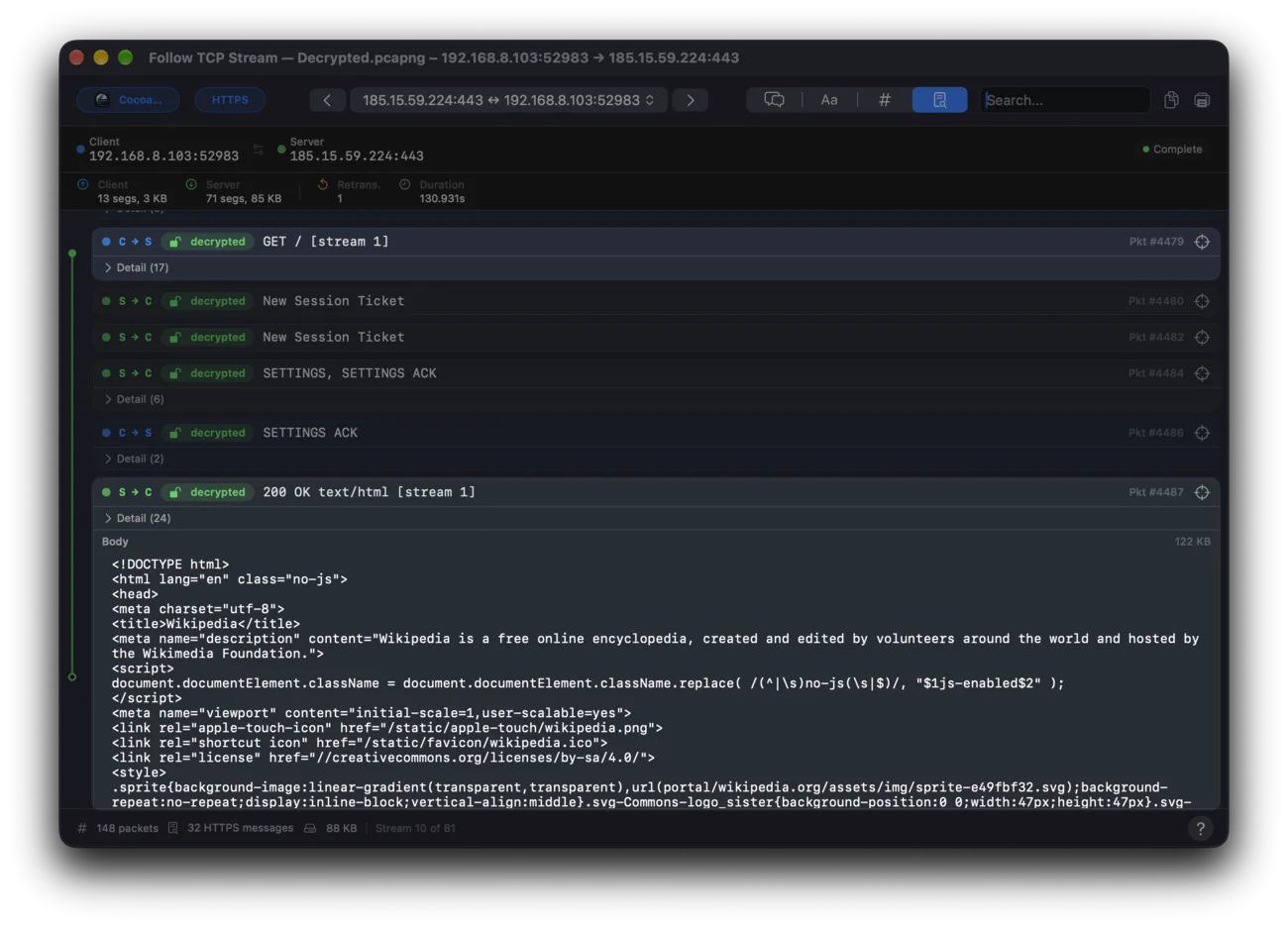The image size is (1288, 926).
Task: Click the 148 packets status entry
Action: [118, 828]
